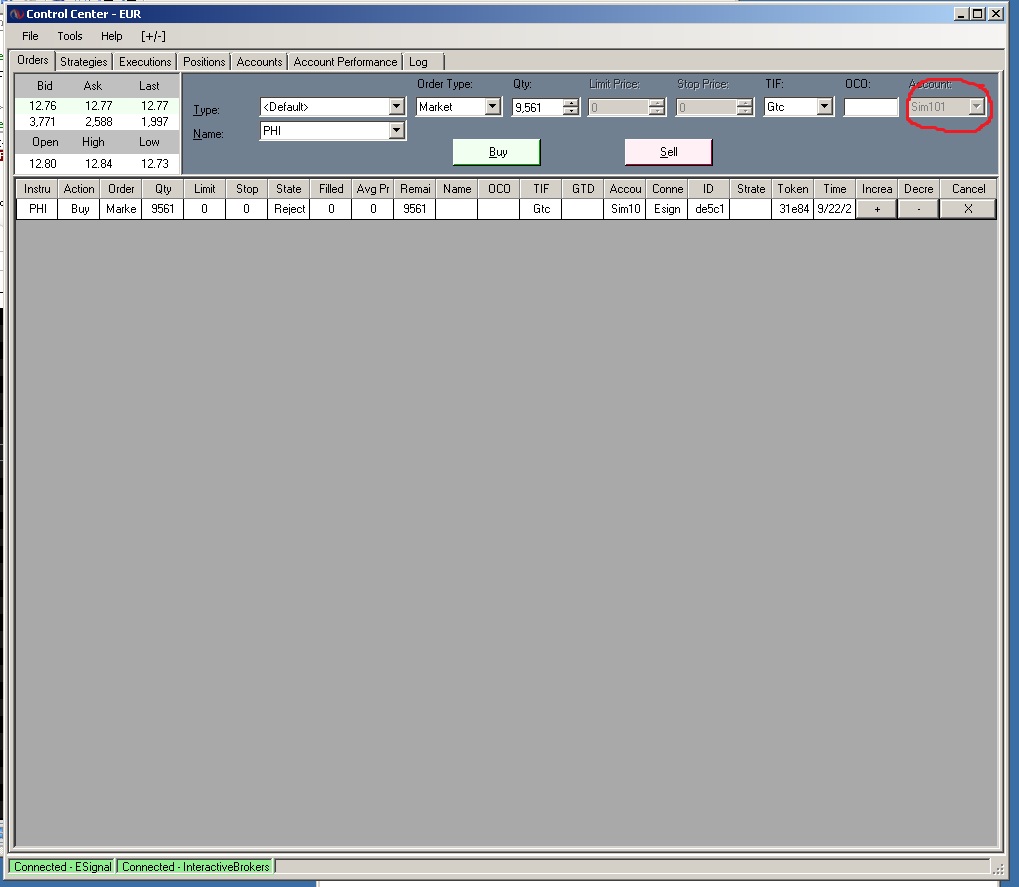Click the GTD column header
The height and width of the screenshot is (887, 1019).
[583, 189]
